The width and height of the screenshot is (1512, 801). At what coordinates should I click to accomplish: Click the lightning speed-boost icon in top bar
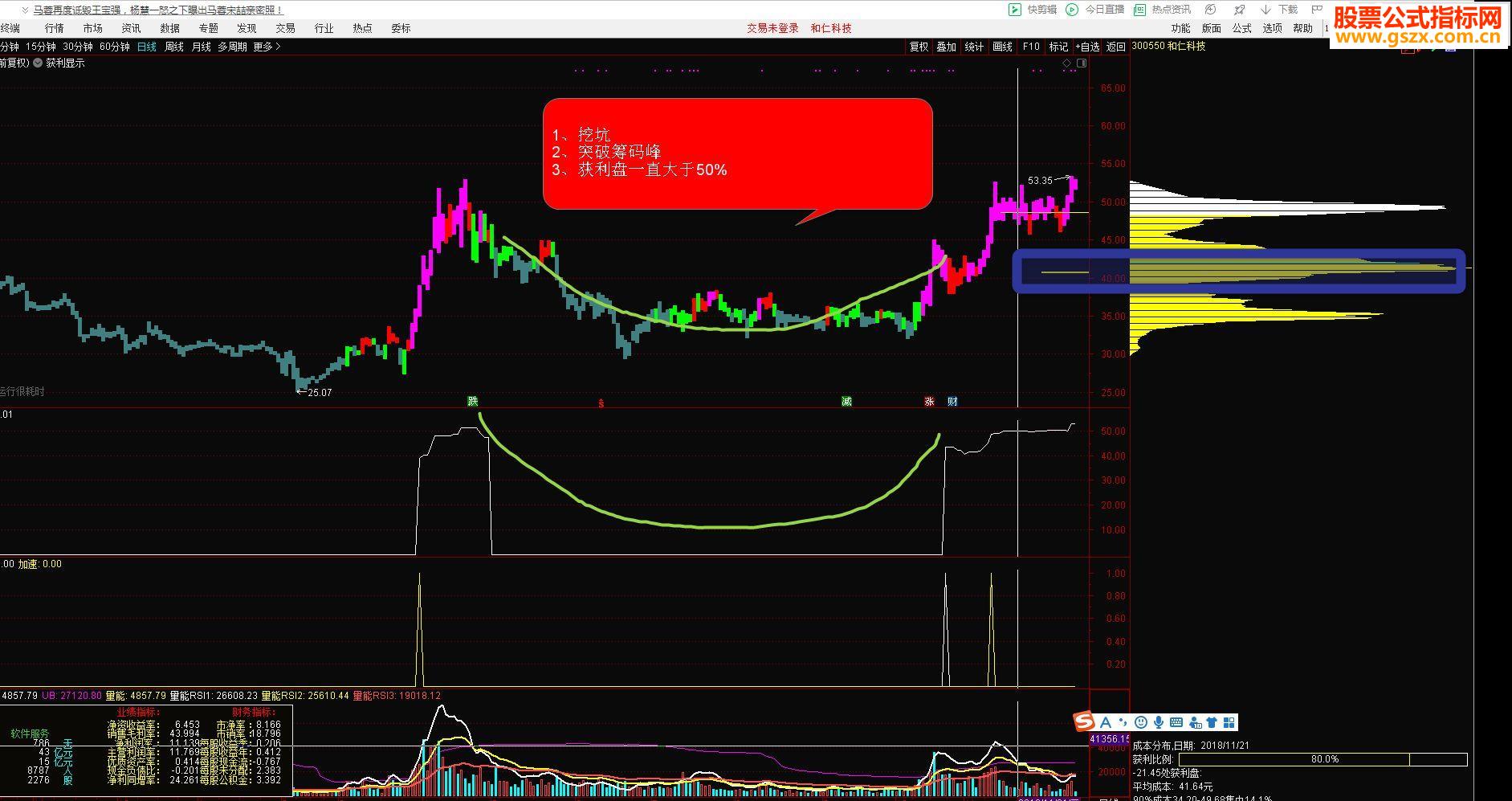(1212, 10)
